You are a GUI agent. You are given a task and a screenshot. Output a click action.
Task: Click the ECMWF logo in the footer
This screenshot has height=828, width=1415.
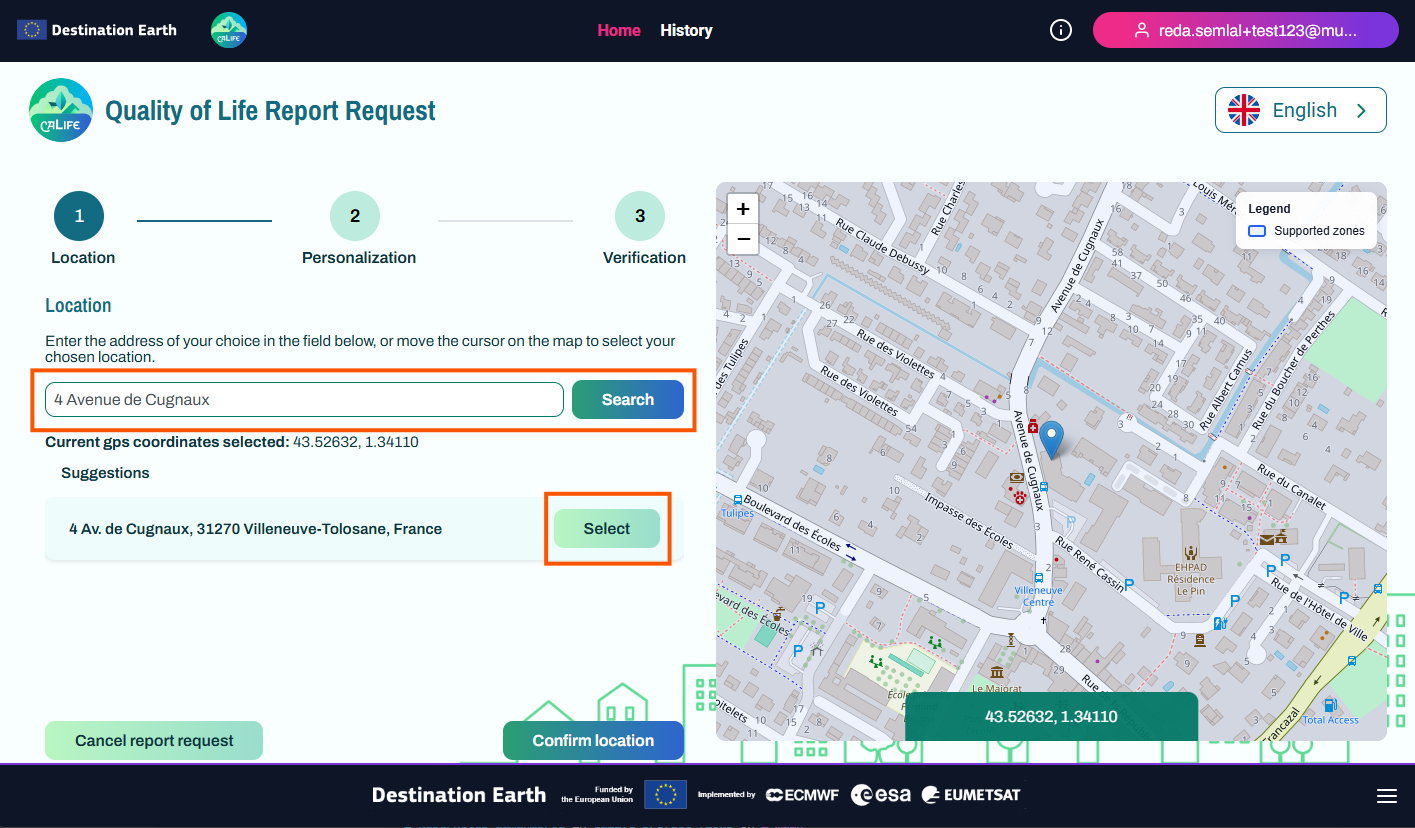801,794
